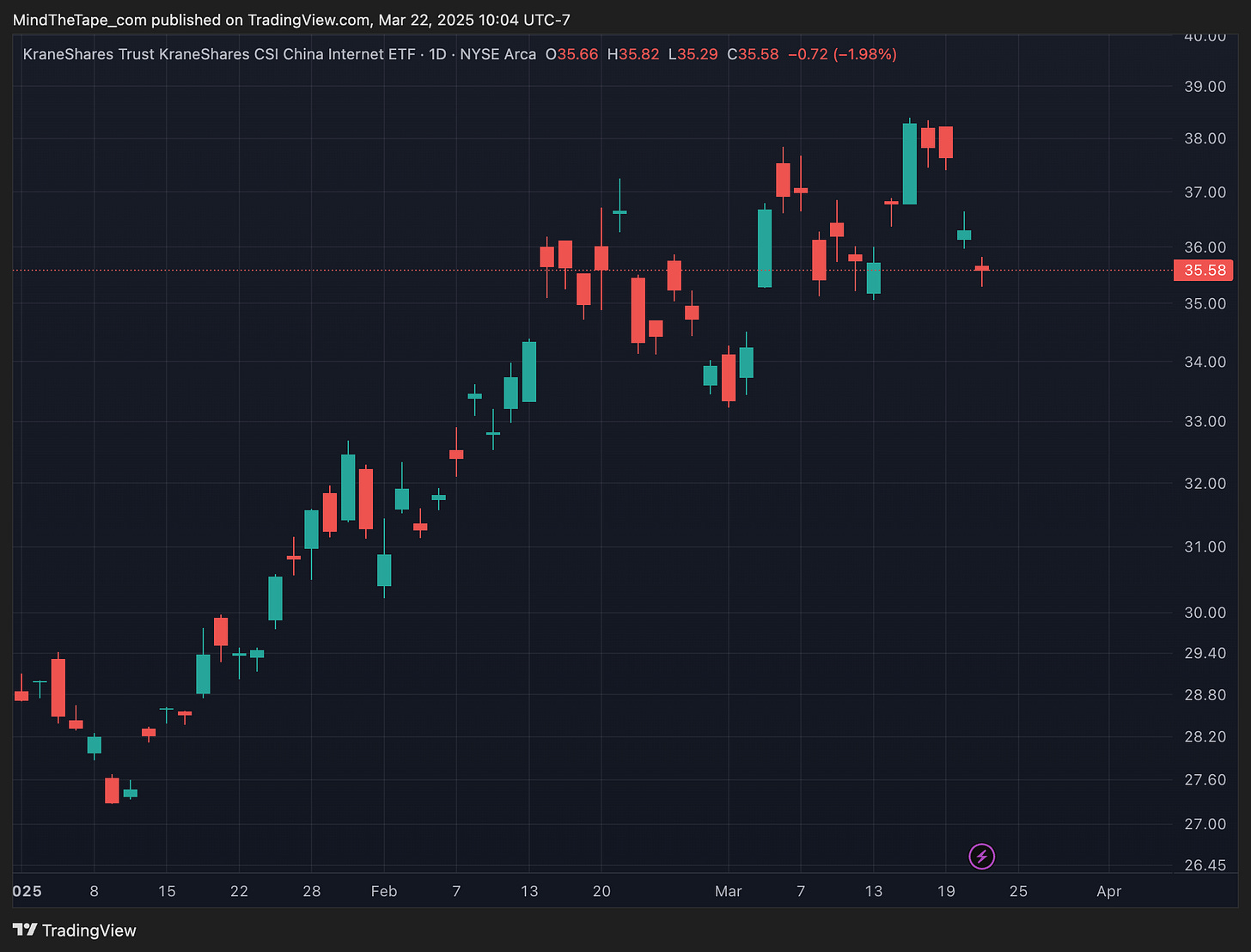Click the 35.00 price axis label
Image resolution: width=1251 pixels, height=952 pixels.
pos(1205,303)
